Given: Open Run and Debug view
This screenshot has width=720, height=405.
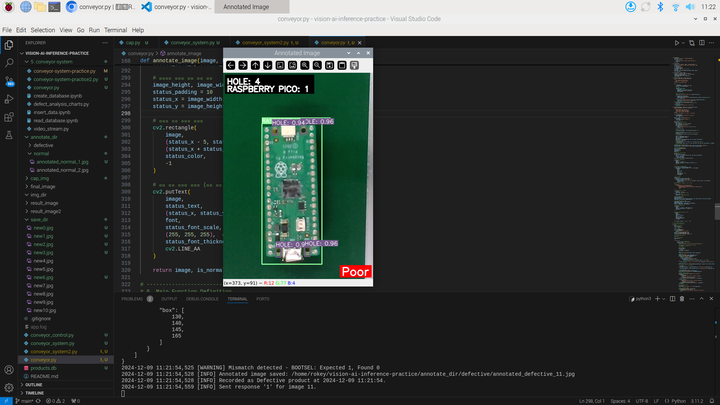Looking at the screenshot, I should point(9,99).
